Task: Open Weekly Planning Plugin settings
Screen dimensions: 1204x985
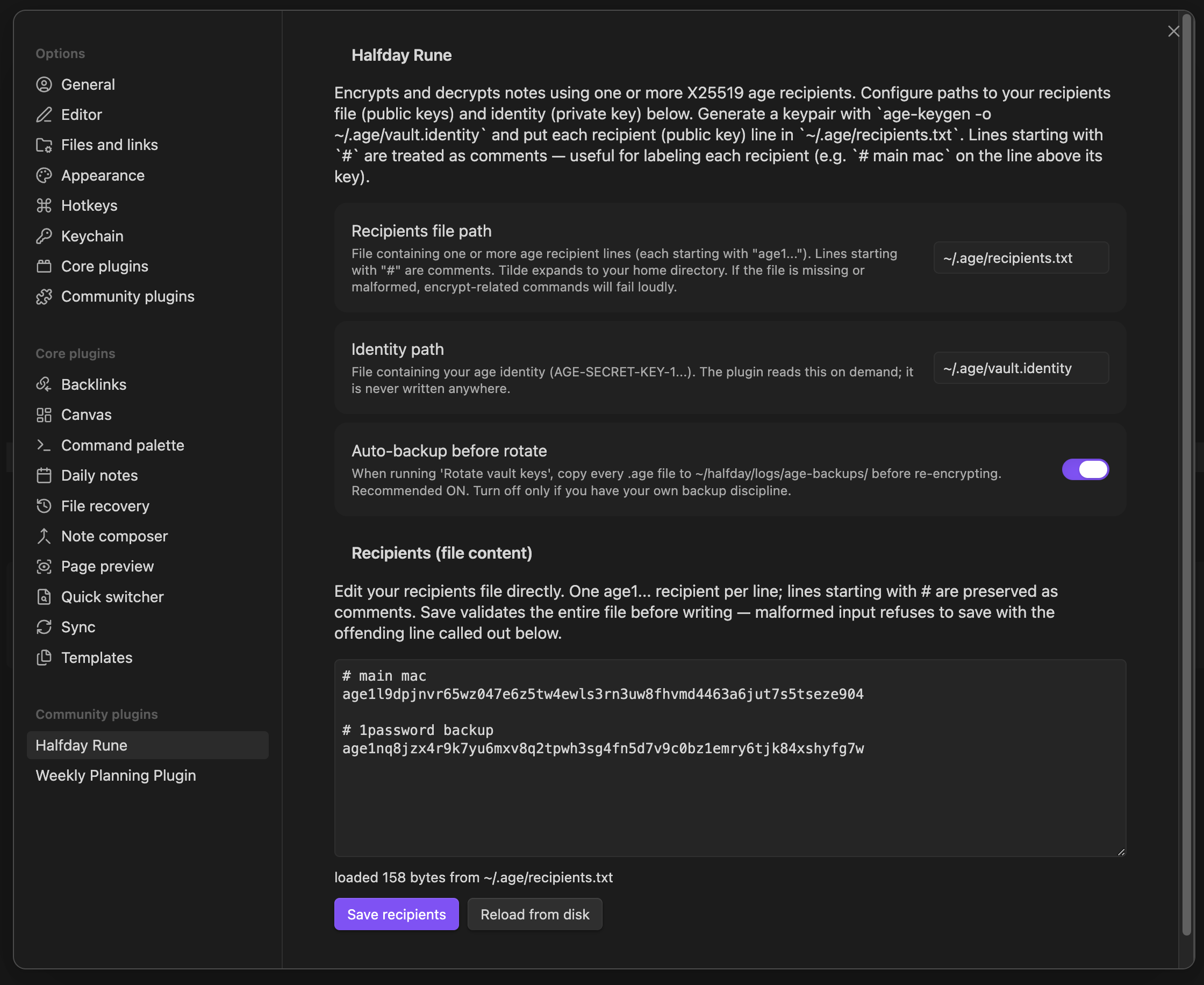Action: (x=147, y=776)
